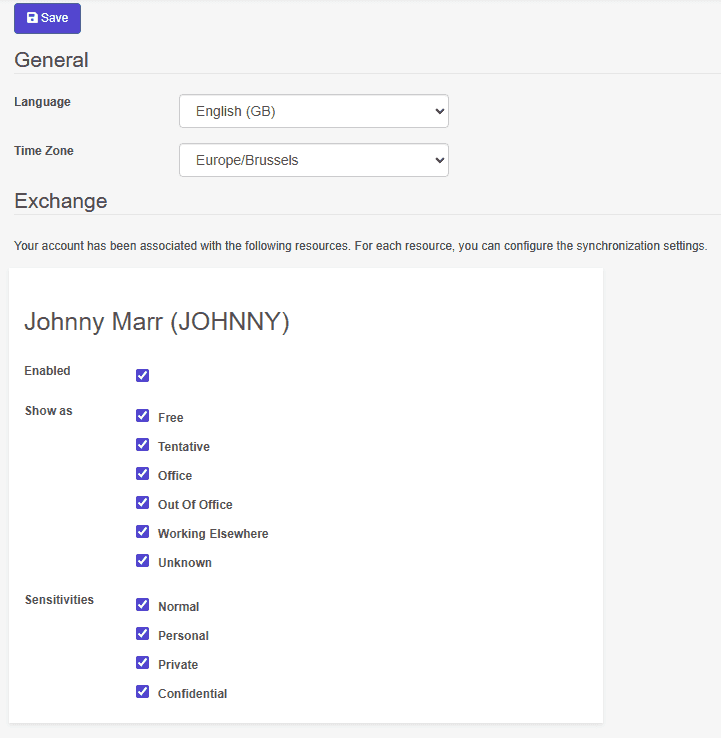
Task: Click the General section heading
Action: click(x=51, y=60)
